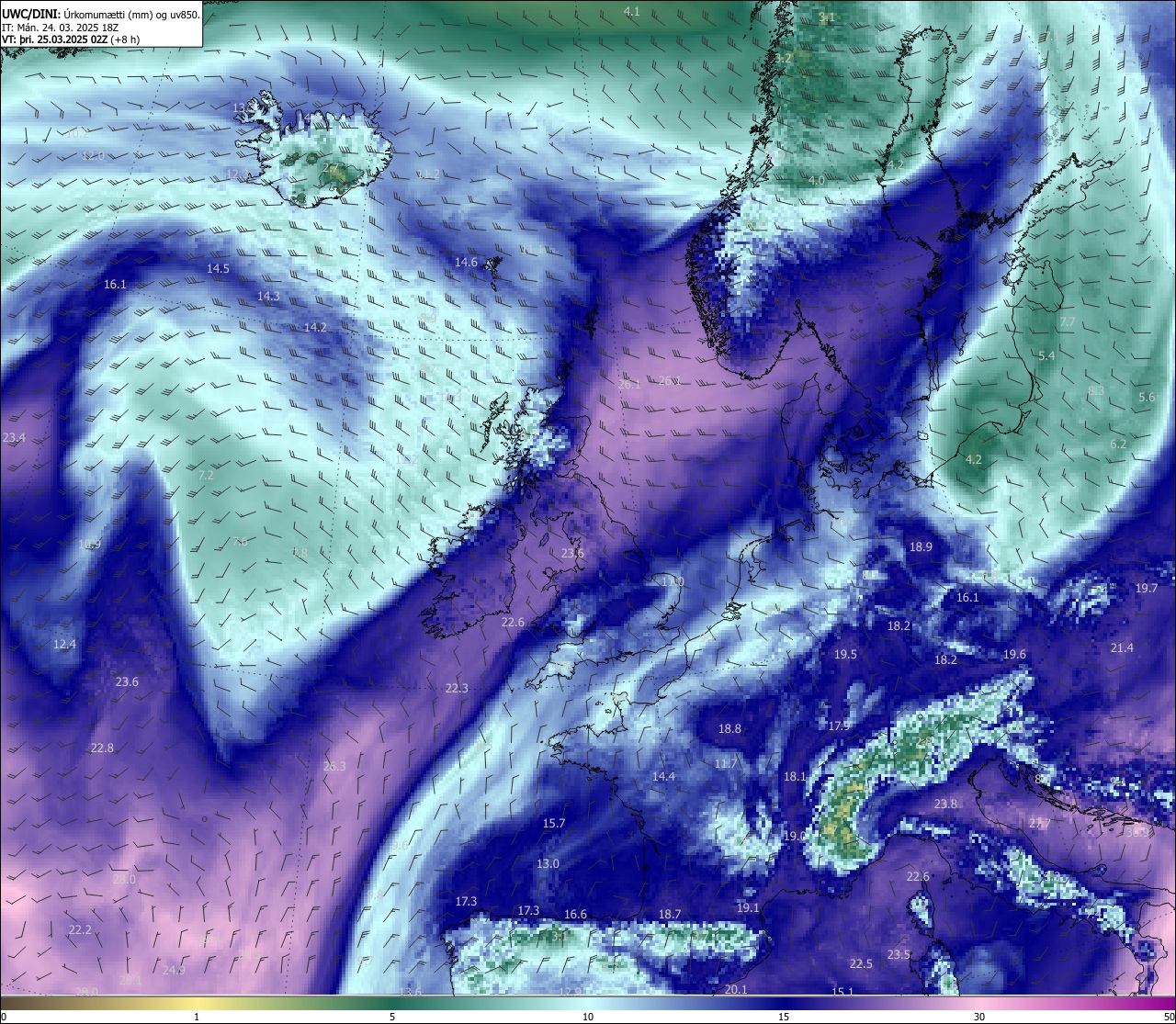Click the 15.7 value in the Bay of Biscay

[x=554, y=824]
